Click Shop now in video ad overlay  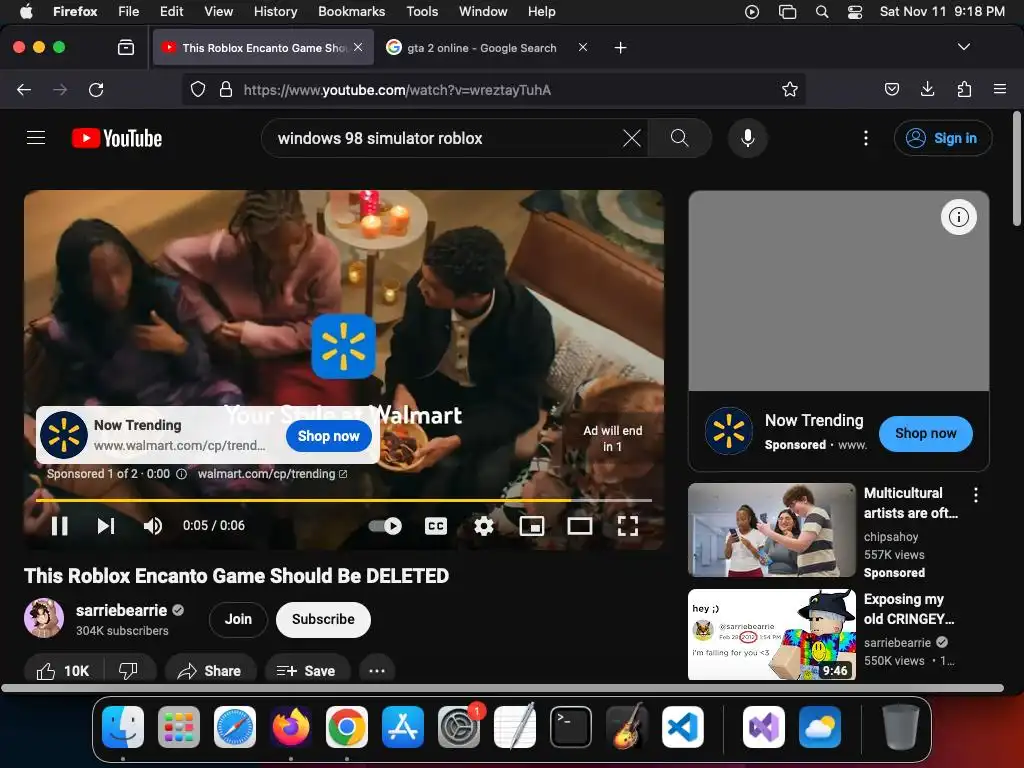point(328,436)
